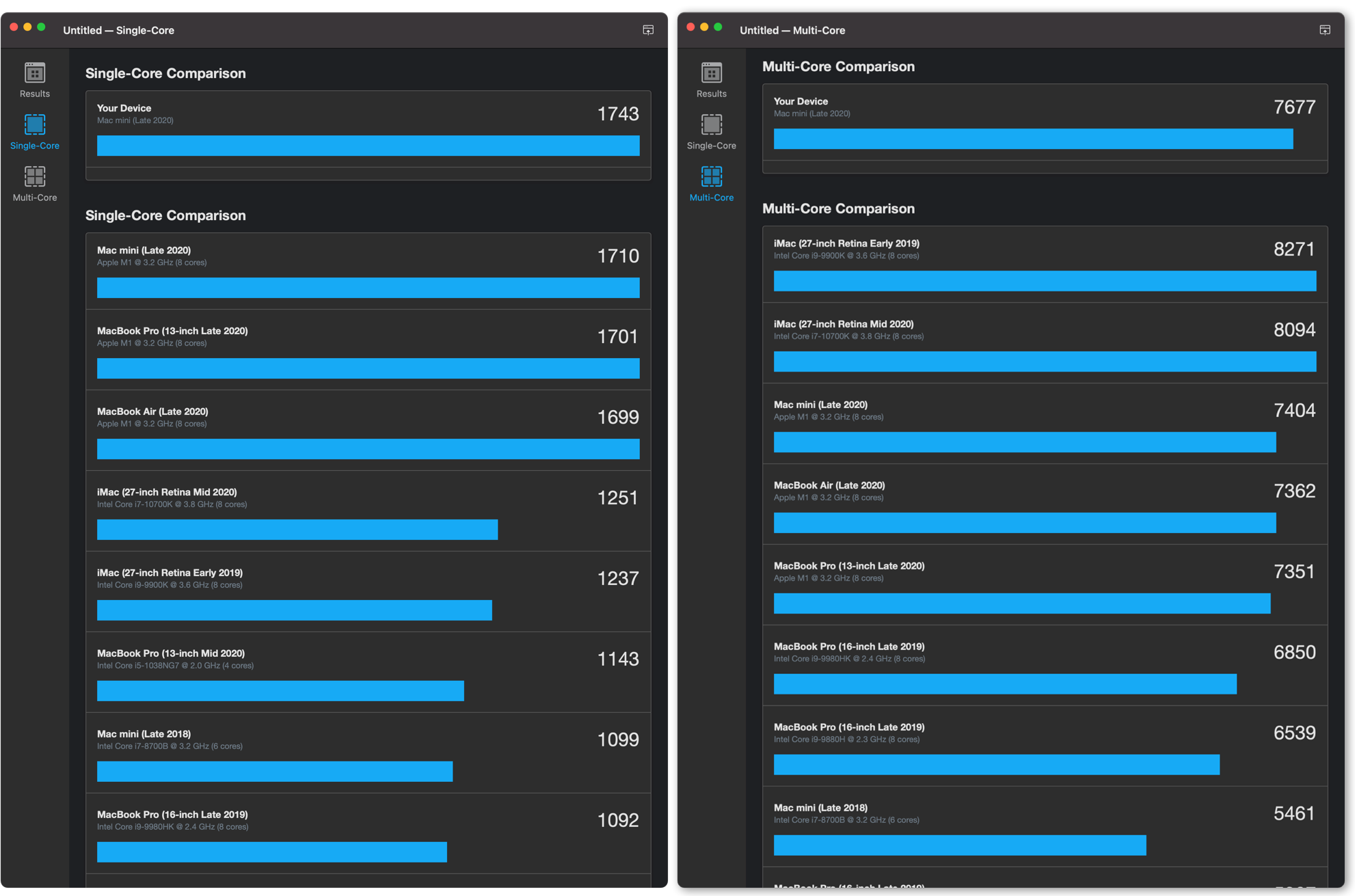Image resolution: width=1355 pixels, height=896 pixels.
Task: Click the Your Device 7677 multi-core bar
Action: tap(1032, 139)
